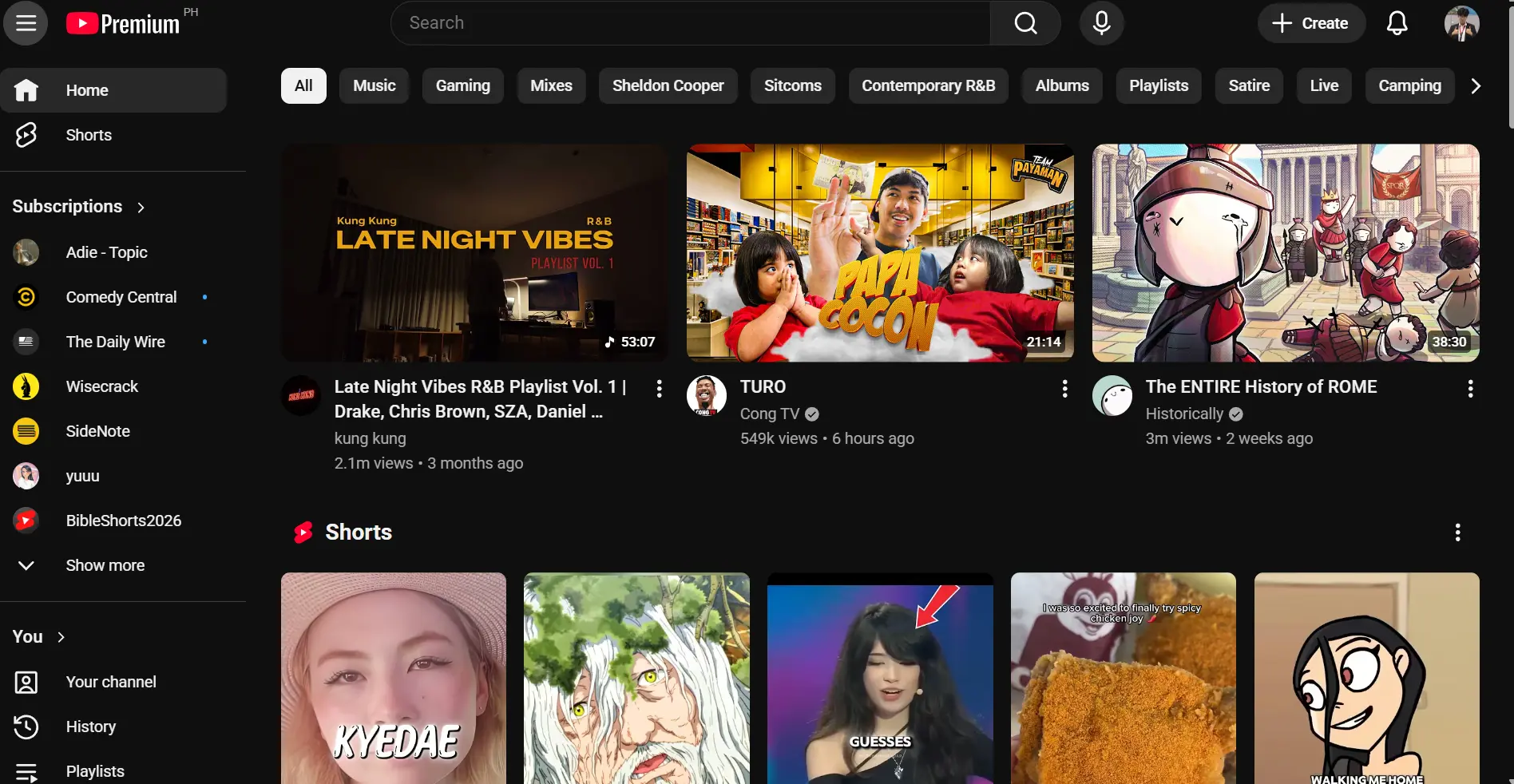The width and height of the screenshot is (1514, 784).
Task: Play the Papa Cocon TURO thumbnail
Action: click(x=880, y=253)
